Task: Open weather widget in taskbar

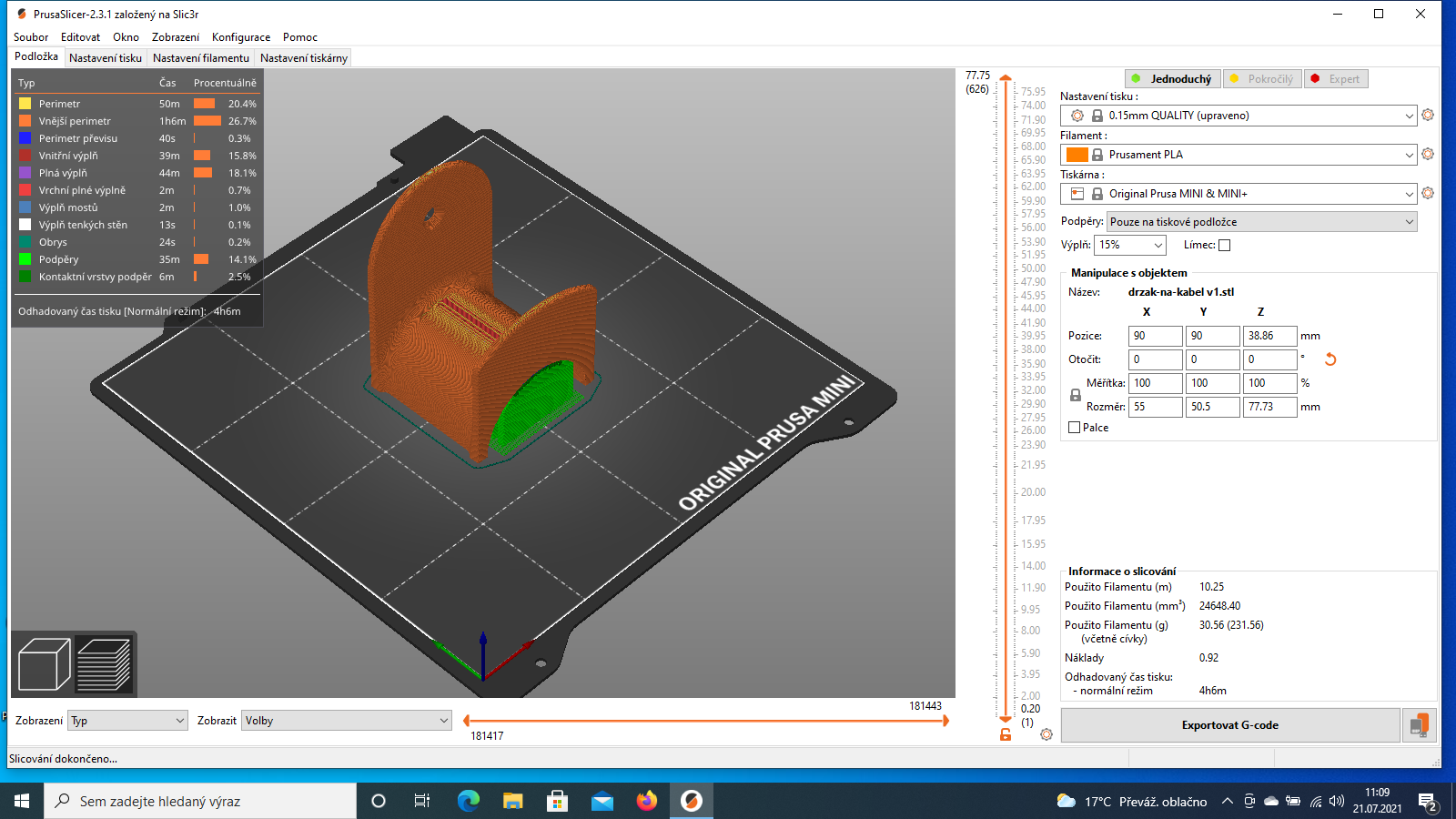Action: 1132,802
